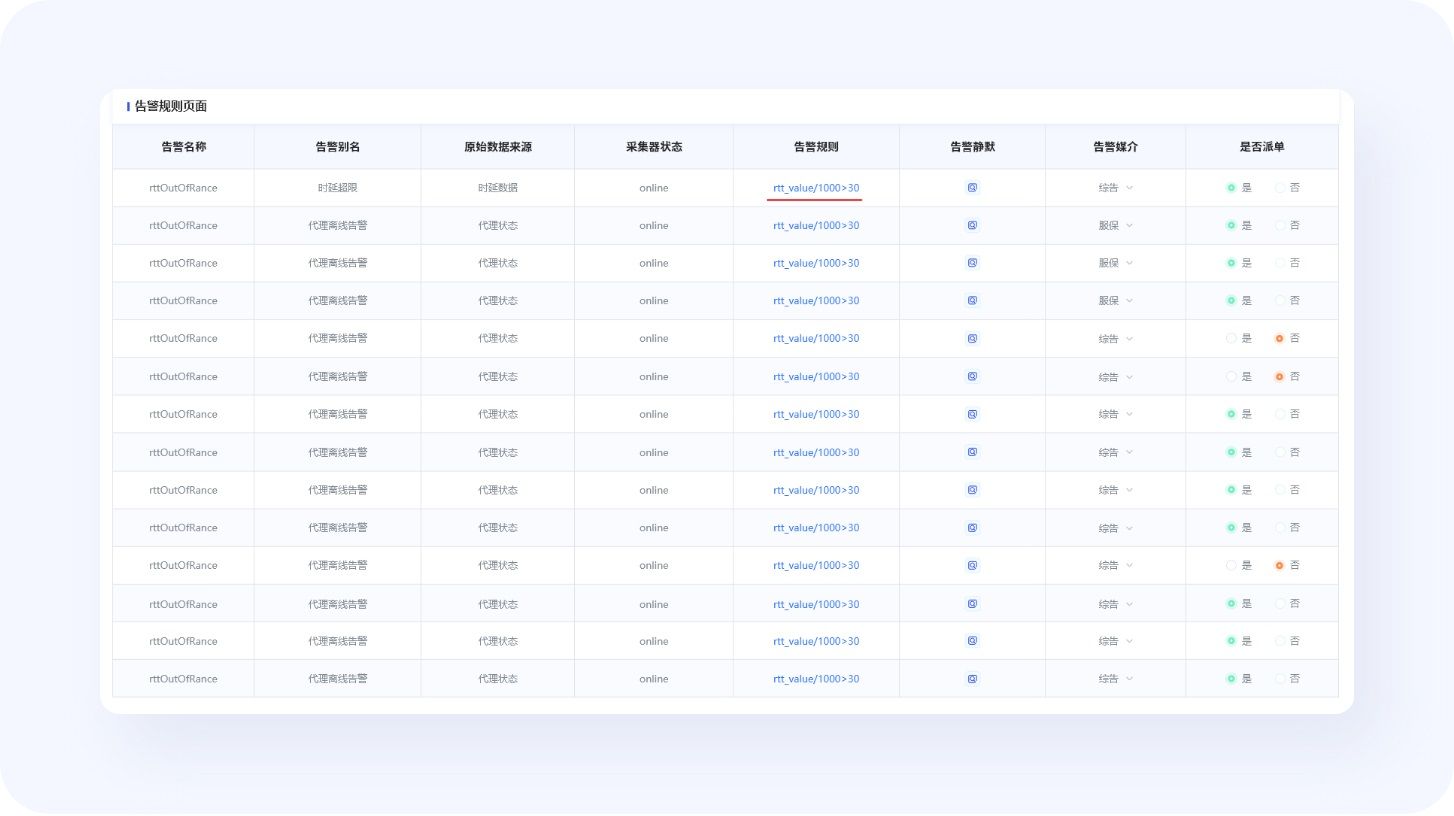Open the 服保 dropdown in the fourth table row
Screen dimensions: 1454x816
pyautogui.click(x=1116, y=300)
